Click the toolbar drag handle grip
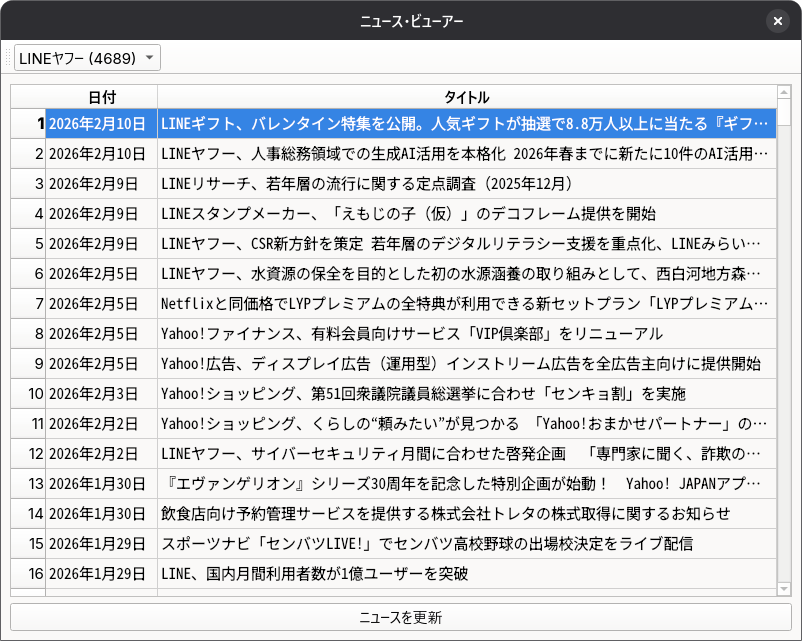This screenshot has width=802, height=641. click(7, 58)
